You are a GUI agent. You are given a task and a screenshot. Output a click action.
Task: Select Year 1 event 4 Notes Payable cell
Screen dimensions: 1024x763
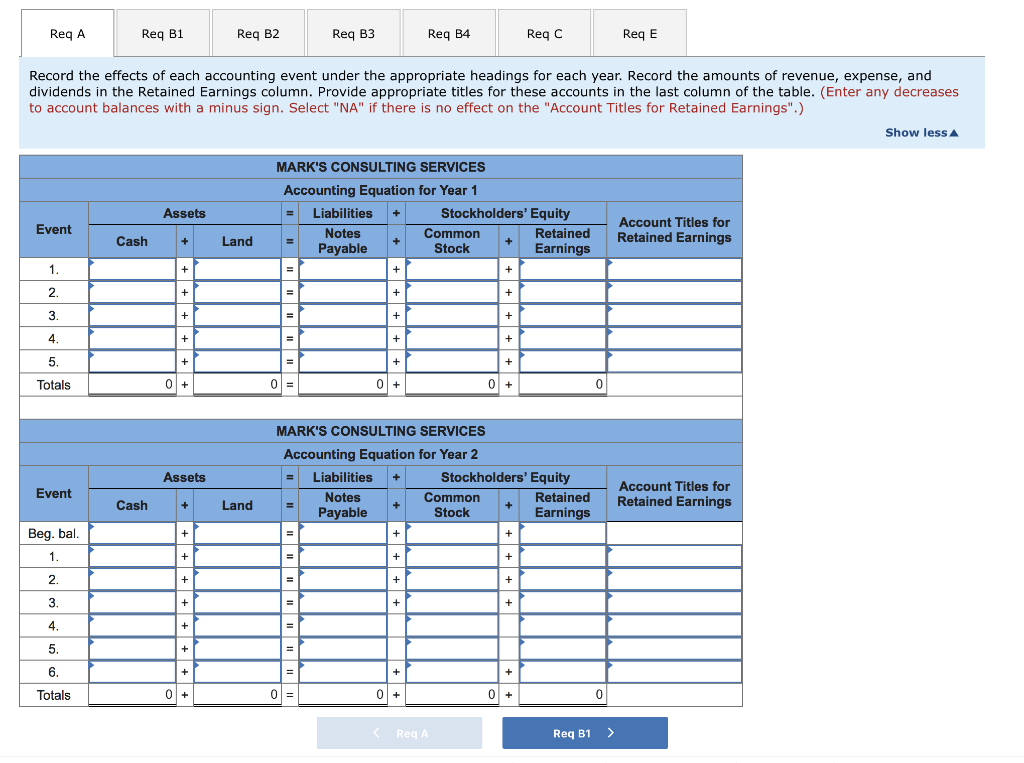343,338
